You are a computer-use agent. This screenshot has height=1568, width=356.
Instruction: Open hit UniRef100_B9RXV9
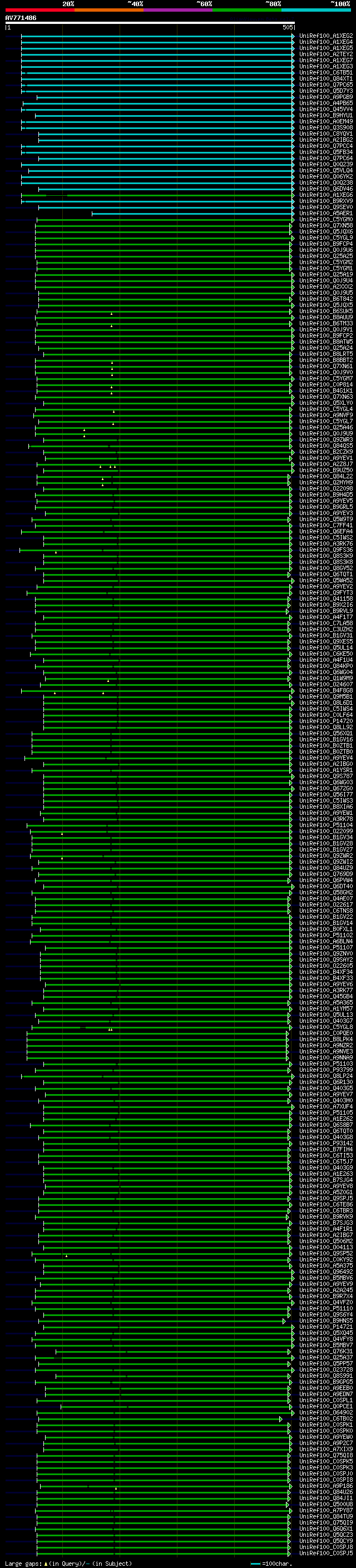326,201
